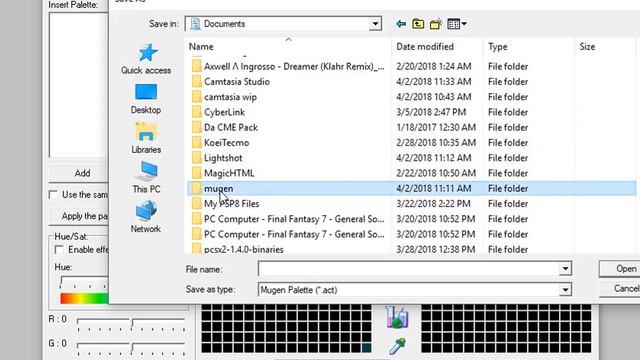Open Network in the places bar
Screen dimensions: 640x360
[146, 217]
